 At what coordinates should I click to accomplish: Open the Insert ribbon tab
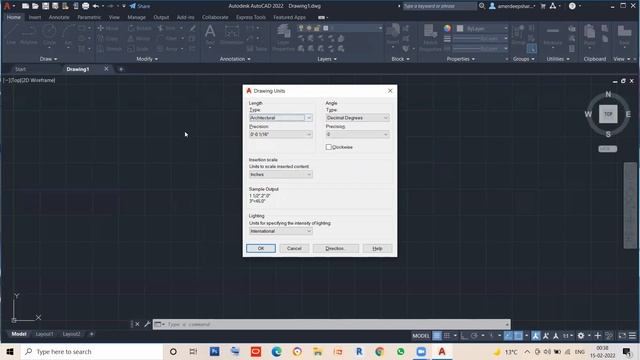[x=35, y=17]
